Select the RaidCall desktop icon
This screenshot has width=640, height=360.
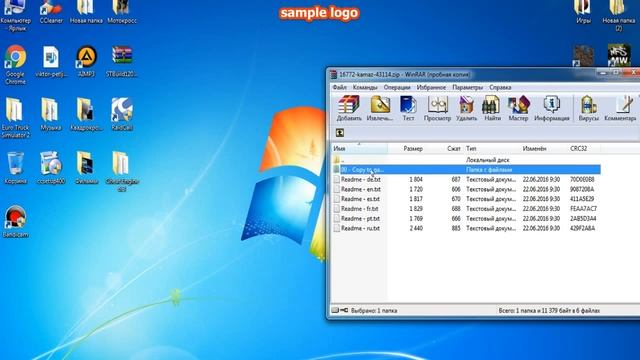coord(122,114)
